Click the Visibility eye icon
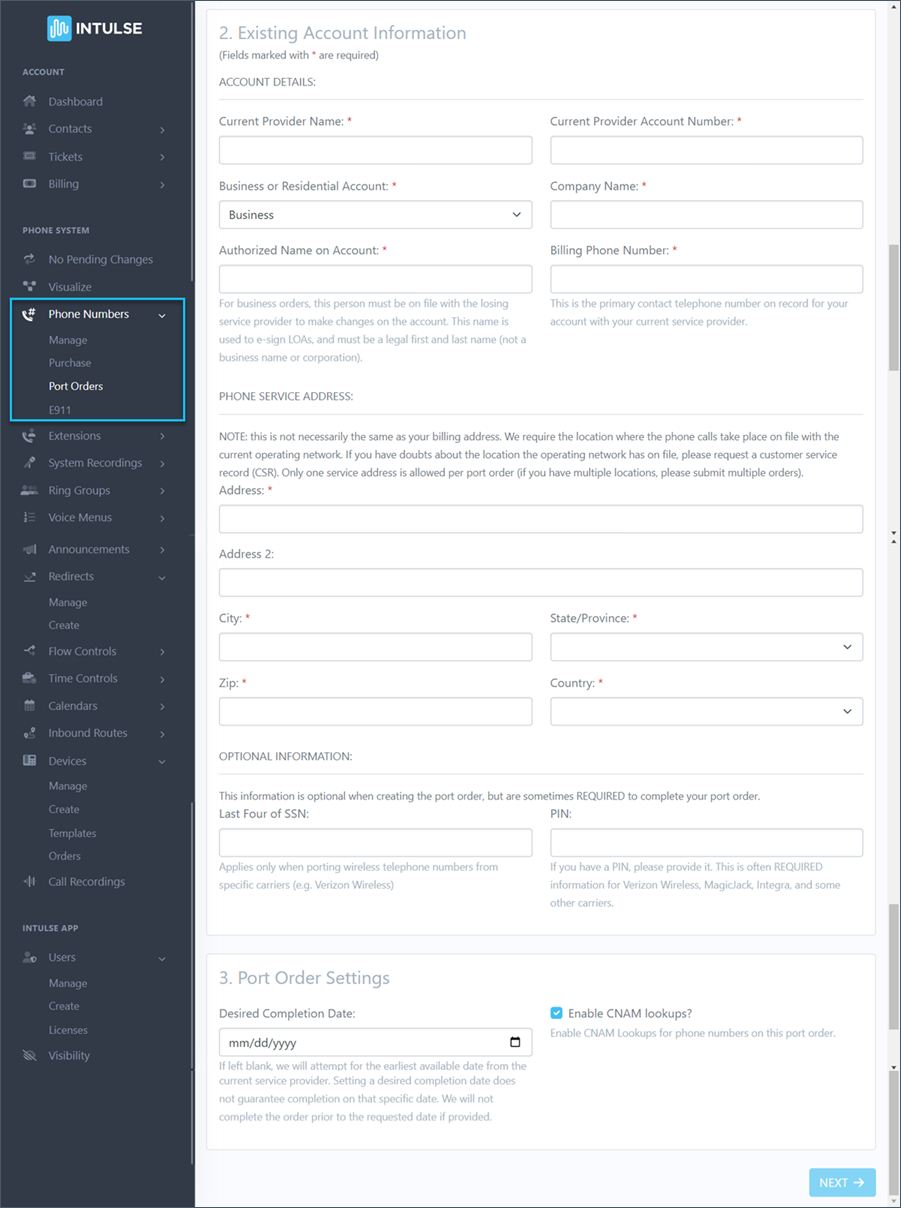This screenshot has height=1208, width=901. pyautogui.click(x=30, y=1055)
